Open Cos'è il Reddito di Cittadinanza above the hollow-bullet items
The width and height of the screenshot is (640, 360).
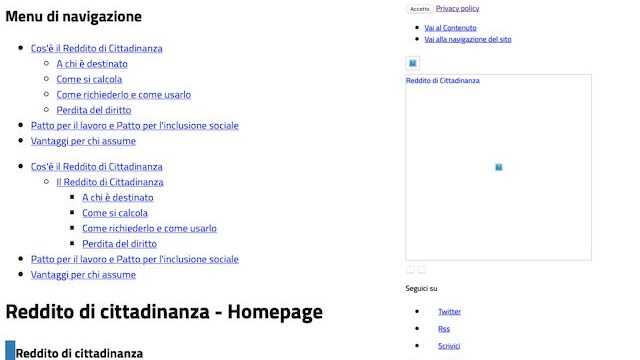point(97,48)
